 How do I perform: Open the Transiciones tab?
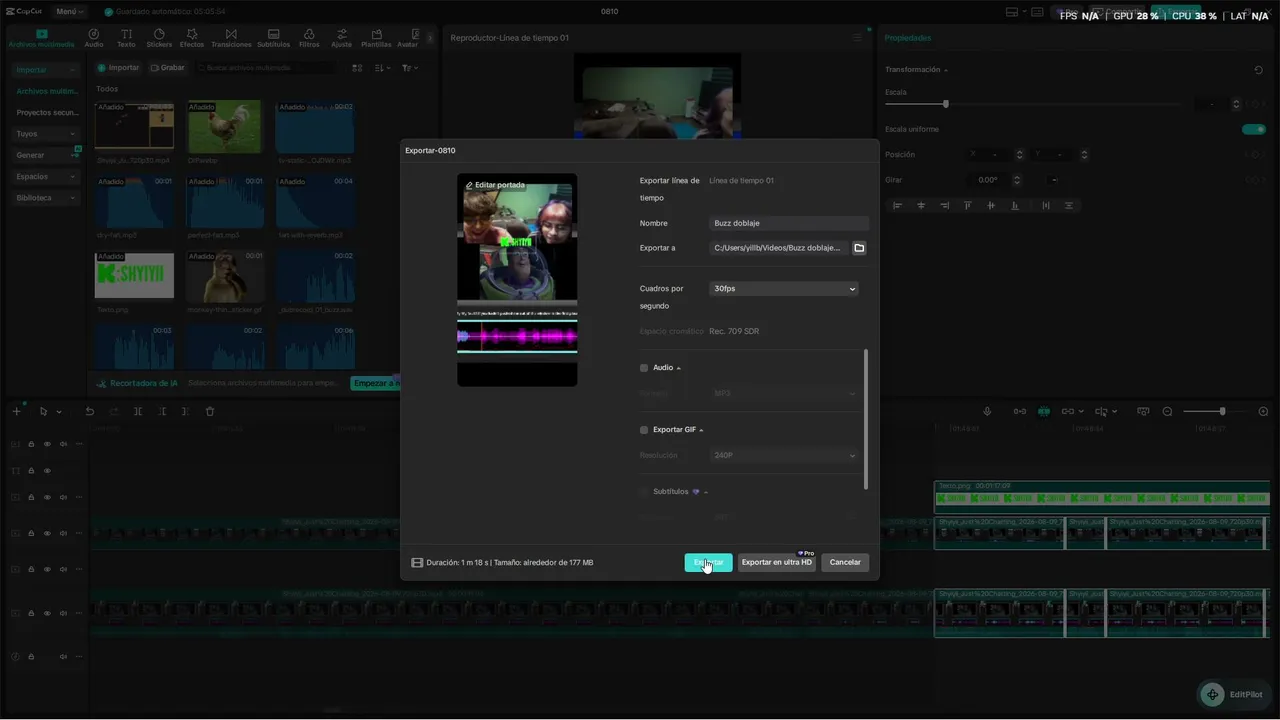coord(231,38)
